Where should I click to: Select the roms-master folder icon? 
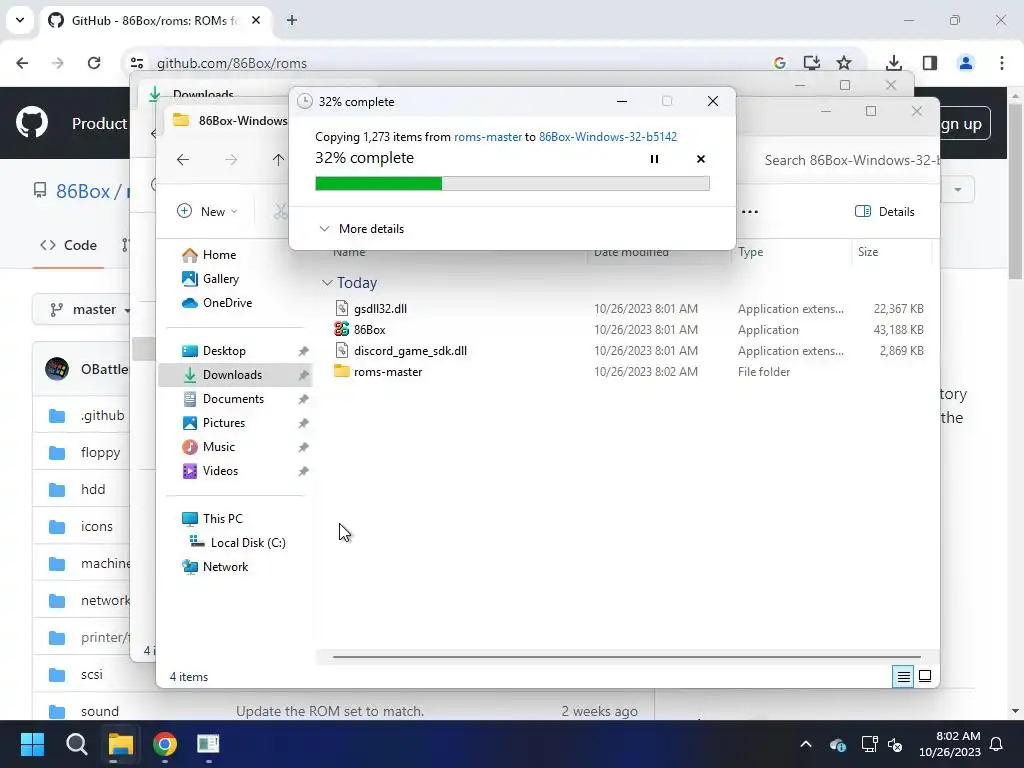342,371
